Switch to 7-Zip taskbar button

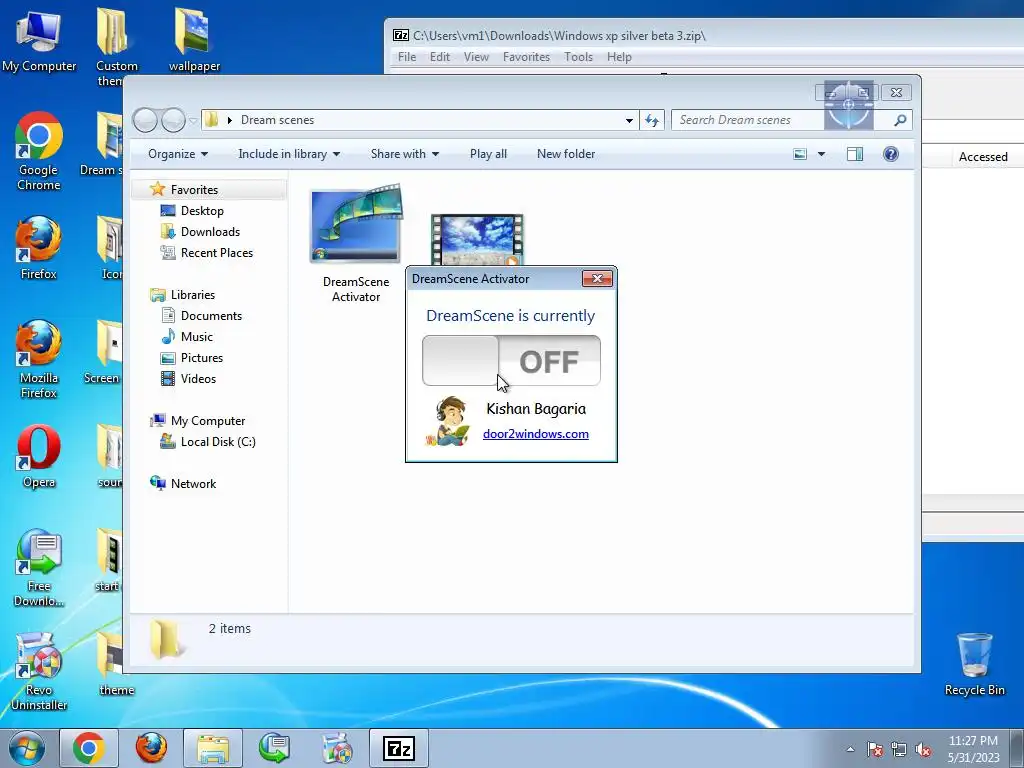pyautogui.click(x=399, y=748)
